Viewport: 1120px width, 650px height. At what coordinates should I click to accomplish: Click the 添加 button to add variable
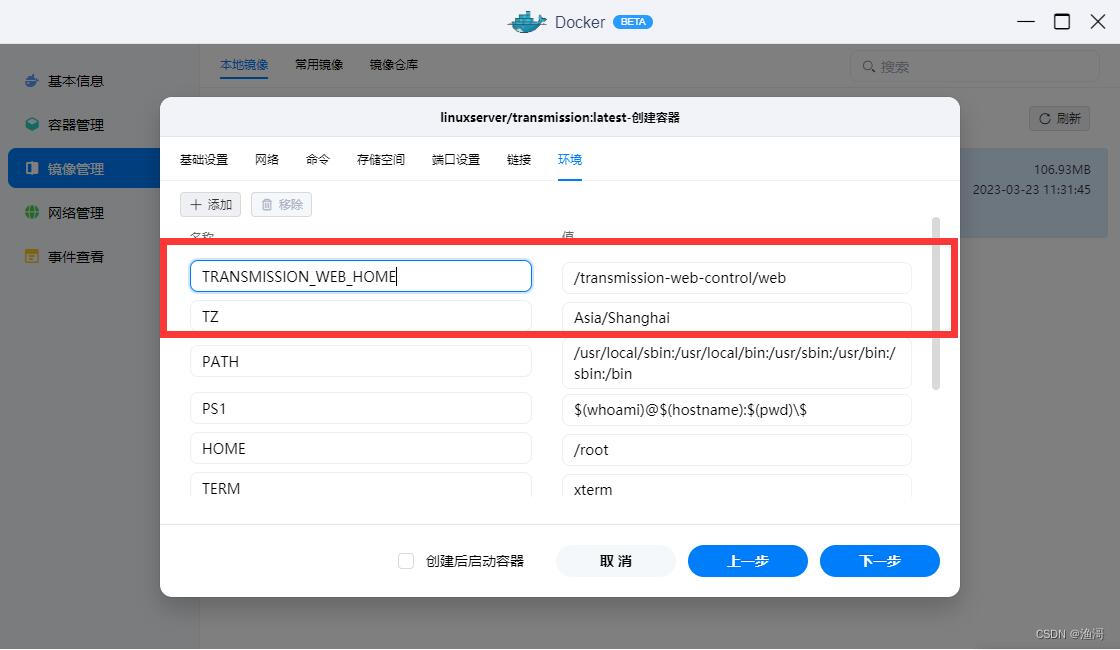pyautogui.click(x=211, y=205)
